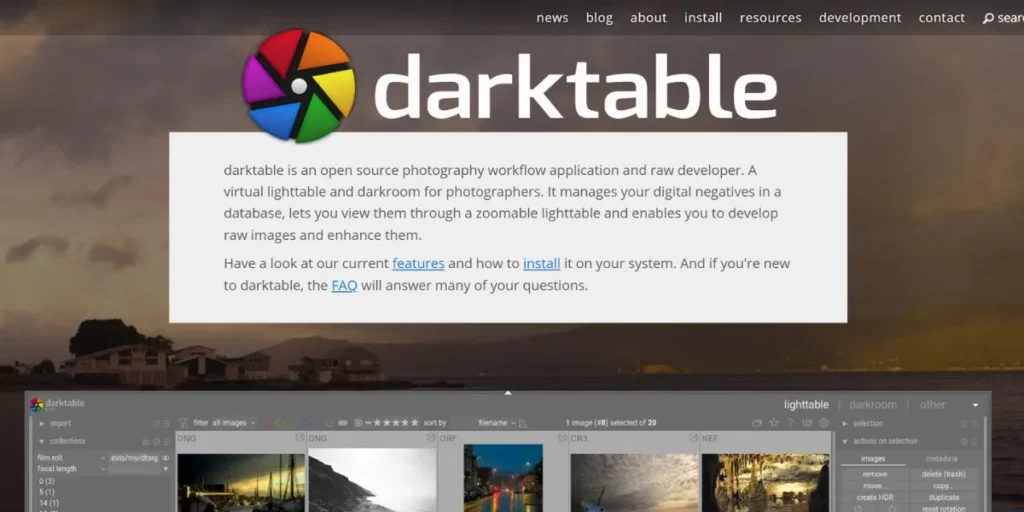Open the import module presets menu icon

coord(167,423)
